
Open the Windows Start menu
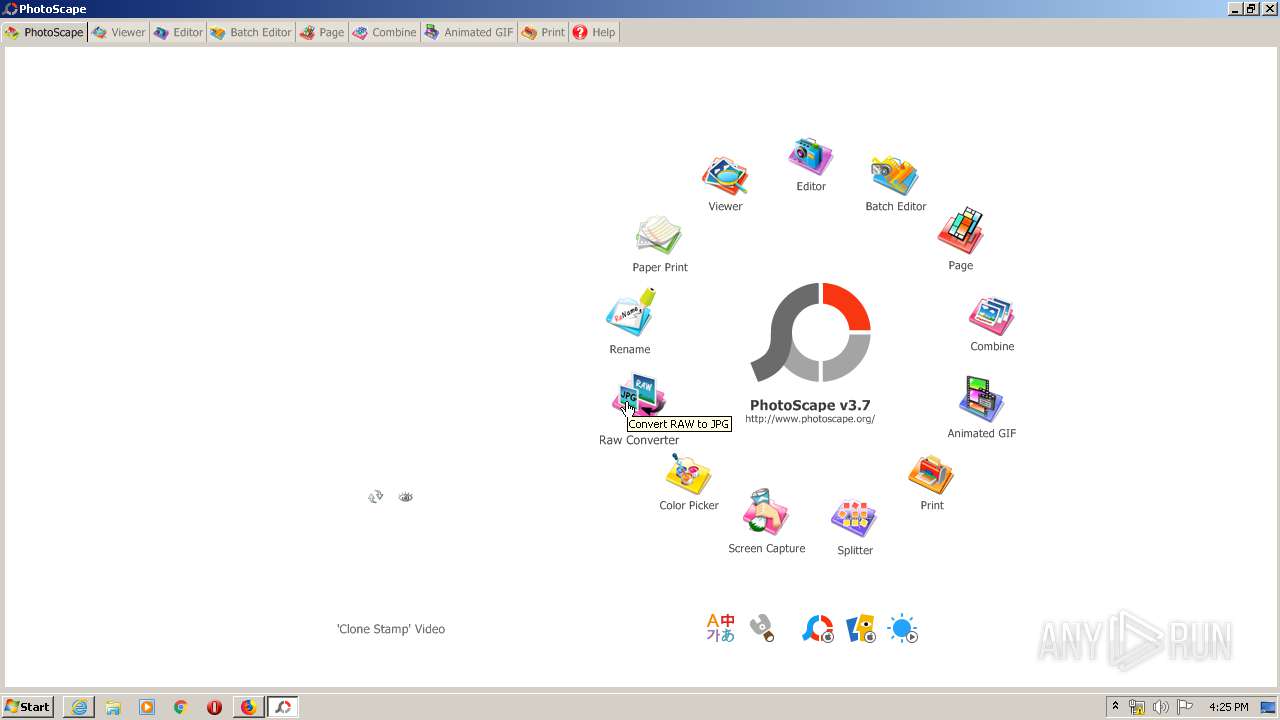click(27, 707)
